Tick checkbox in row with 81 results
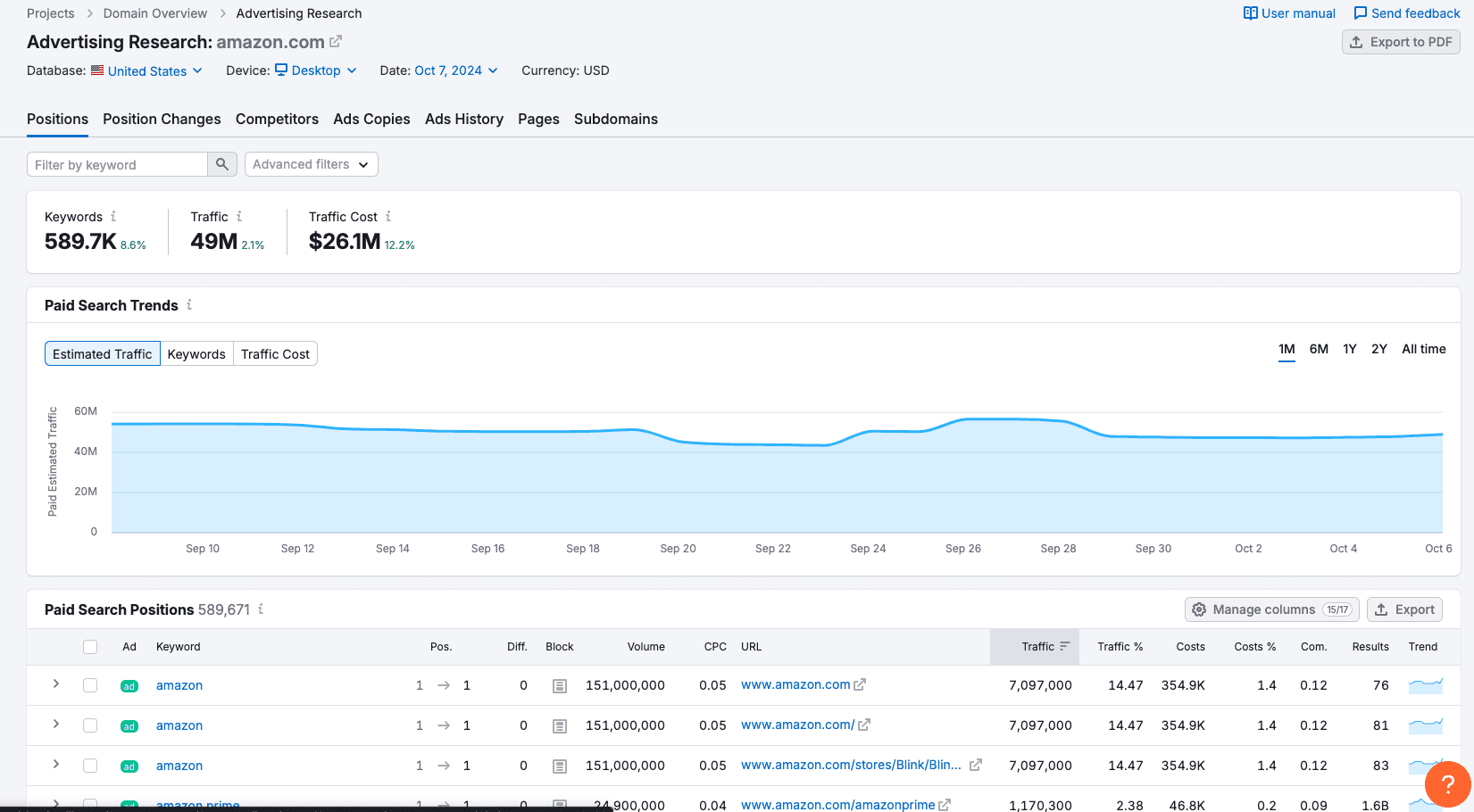Viewport: 1474px width, 812px height. (90, 725)
